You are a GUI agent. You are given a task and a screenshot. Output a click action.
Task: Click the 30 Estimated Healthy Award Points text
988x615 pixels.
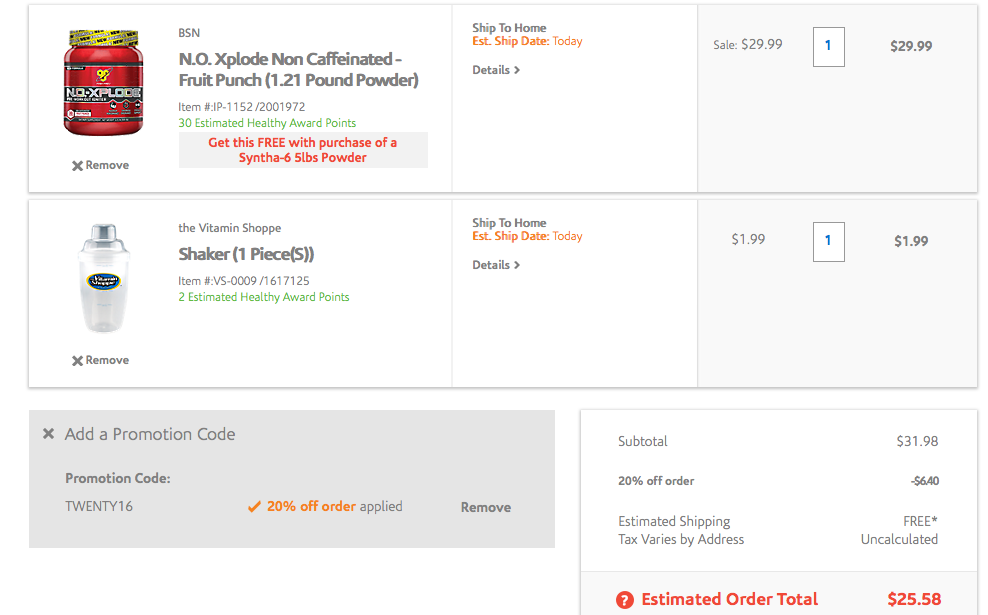(267, 123)
